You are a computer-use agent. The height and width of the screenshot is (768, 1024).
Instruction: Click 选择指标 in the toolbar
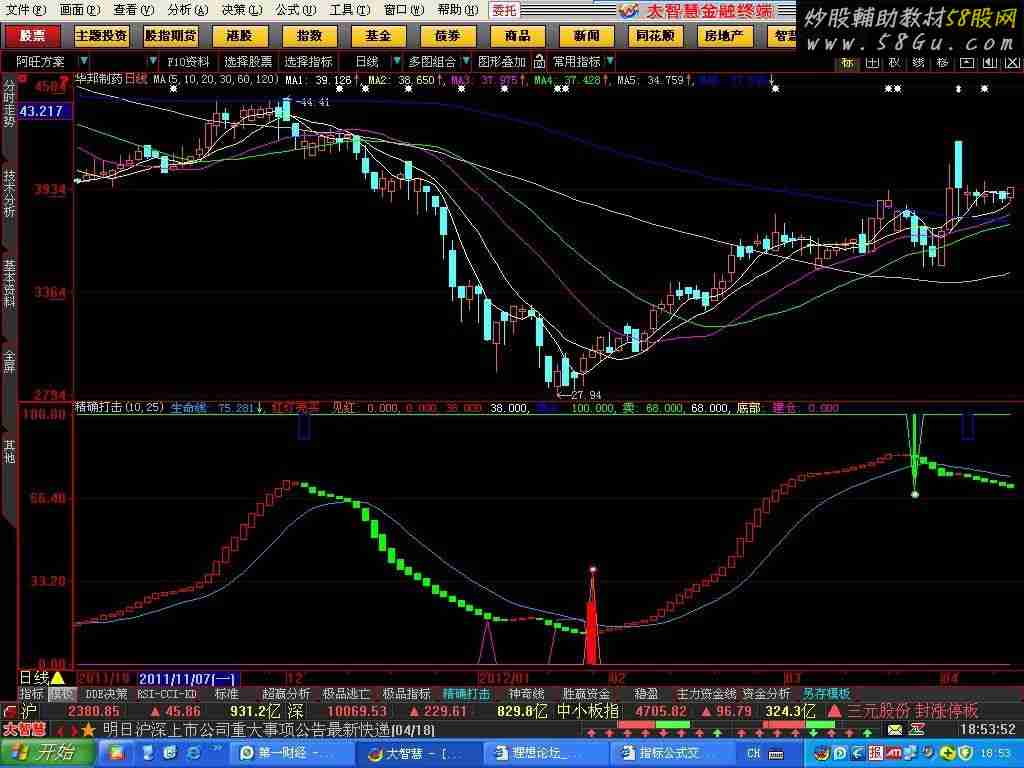click(x=308, y=61)
